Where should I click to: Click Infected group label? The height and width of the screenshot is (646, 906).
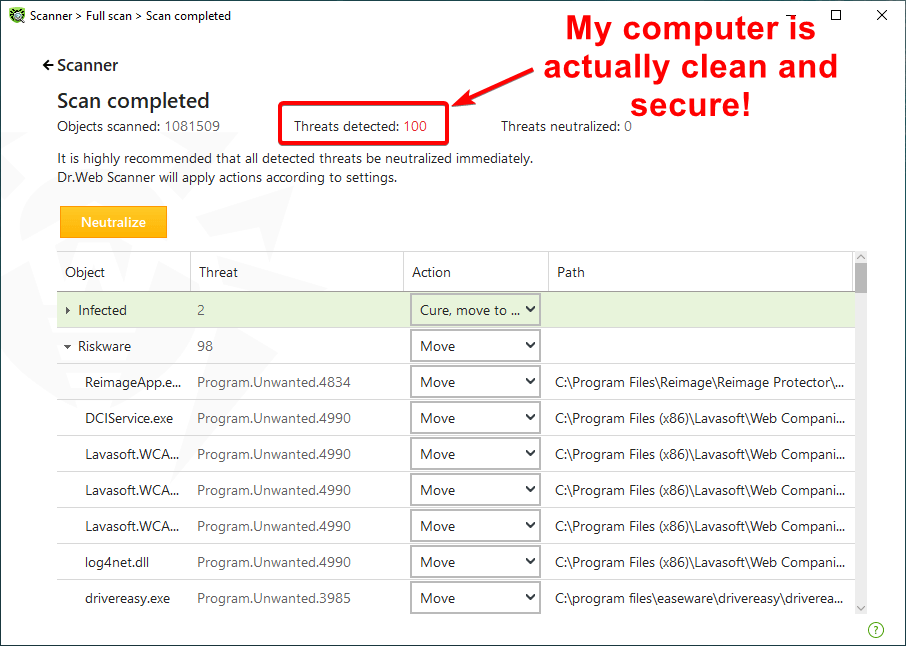tap(102, 310)
